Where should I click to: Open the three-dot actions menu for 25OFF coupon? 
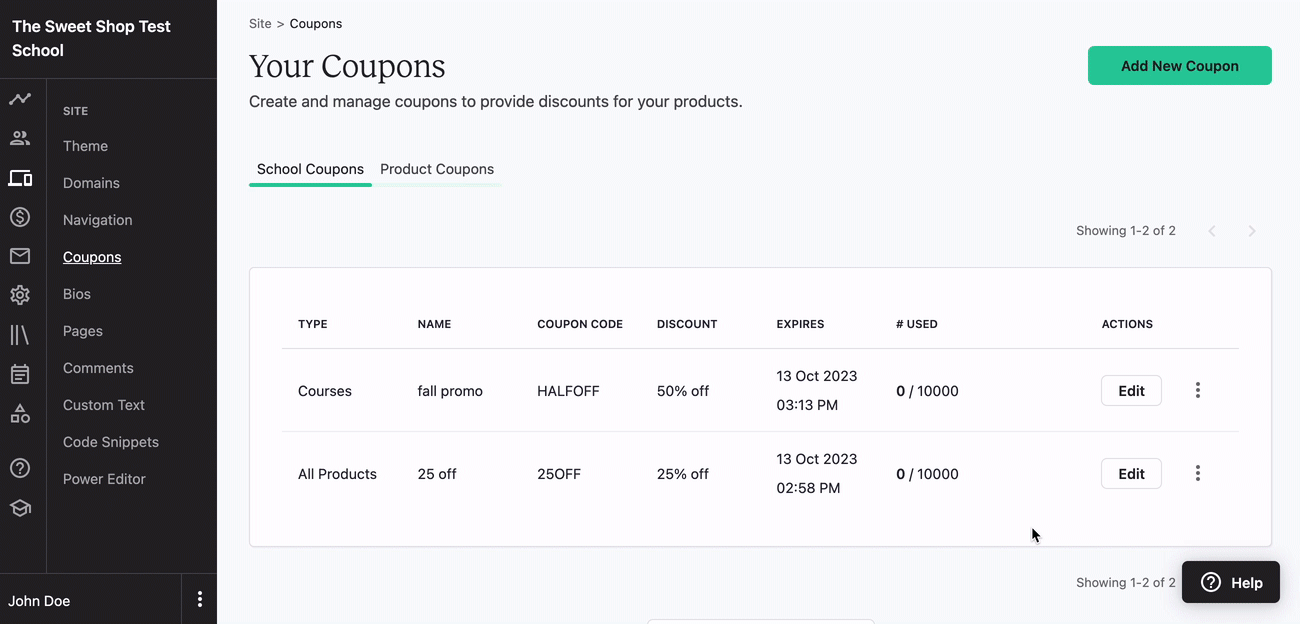(x=1197, y=473)
